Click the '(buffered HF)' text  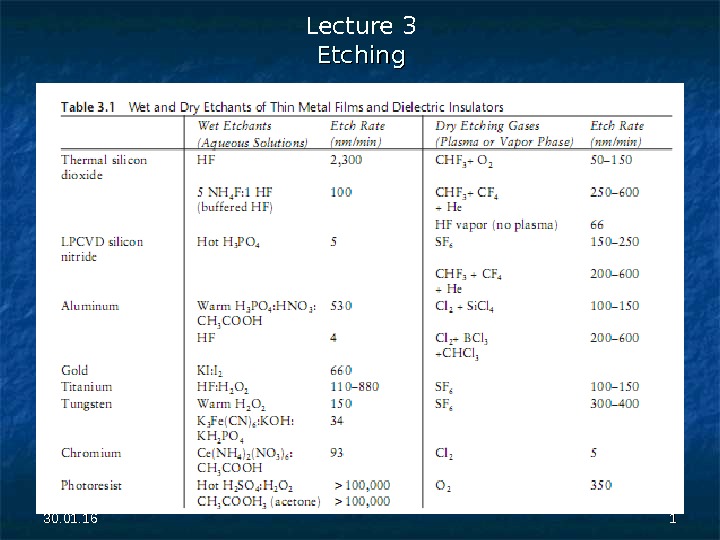235,207
